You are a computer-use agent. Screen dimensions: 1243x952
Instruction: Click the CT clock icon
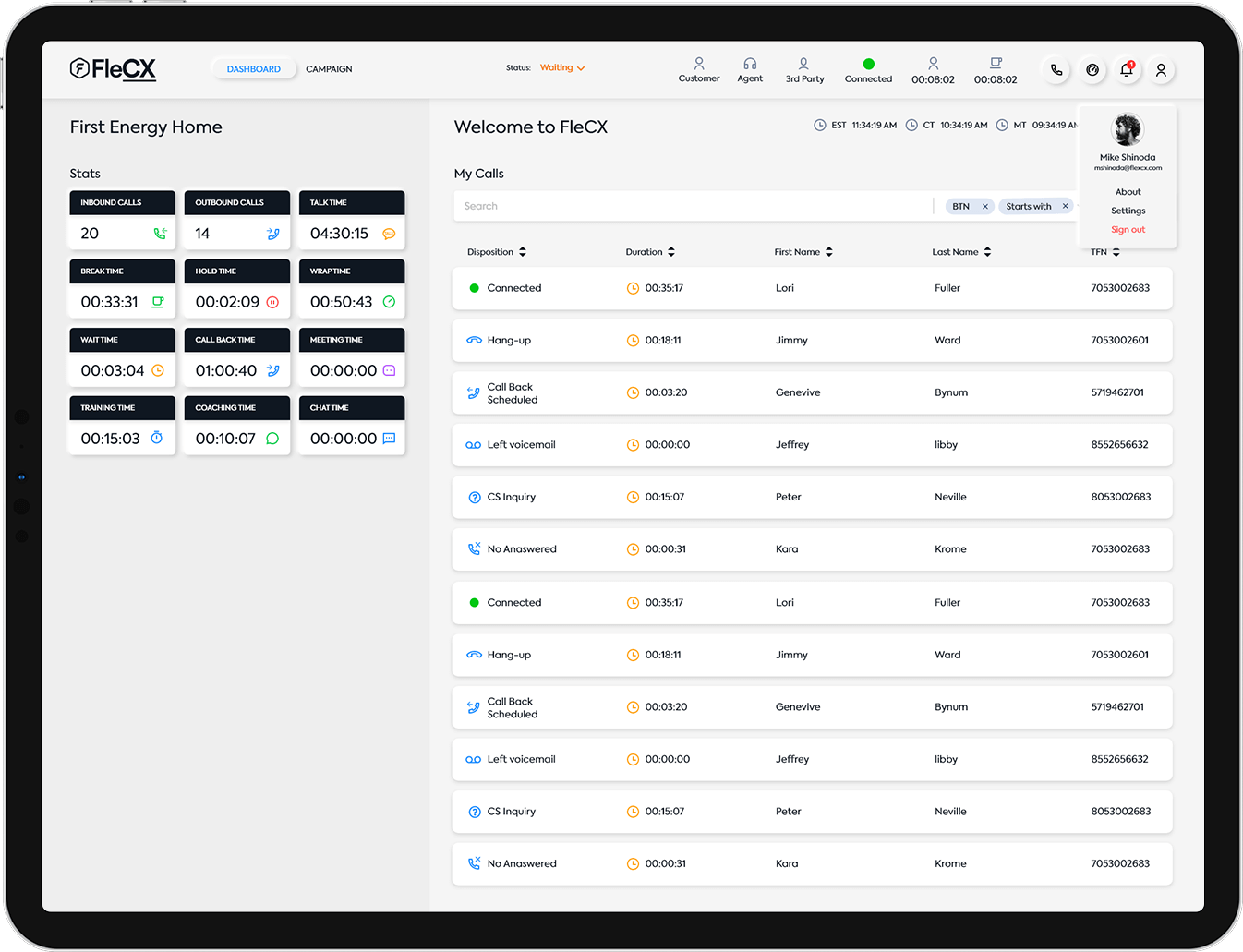pos(911,125)
